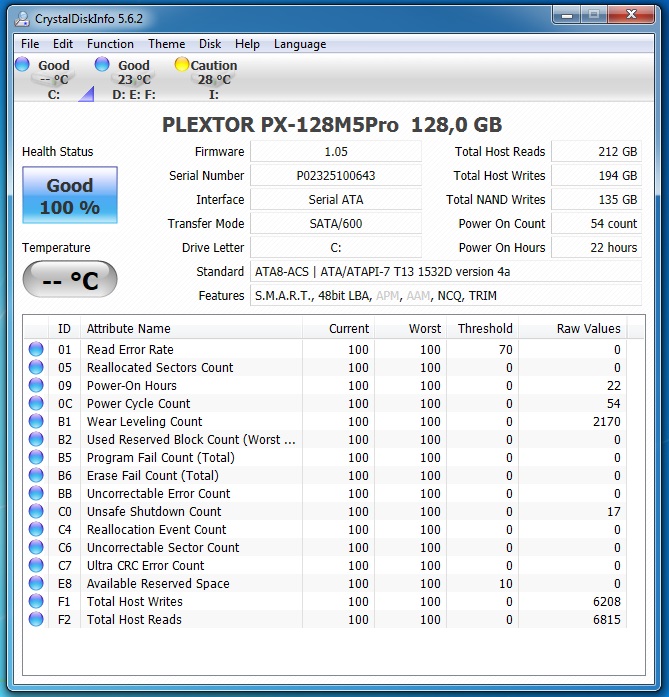This screenshot has width=669, height=697.
Task: Select the yellow Caution icon for drive I:
Action: 181,65
